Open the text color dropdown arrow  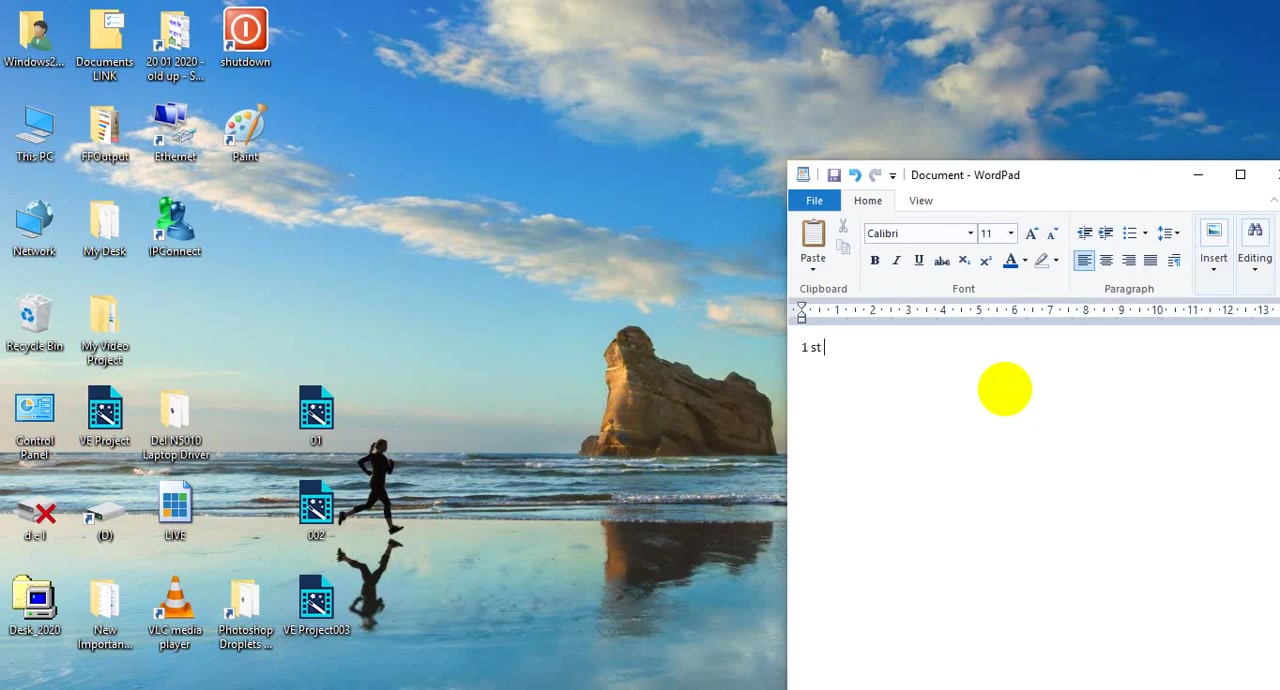pos(1025,261)
